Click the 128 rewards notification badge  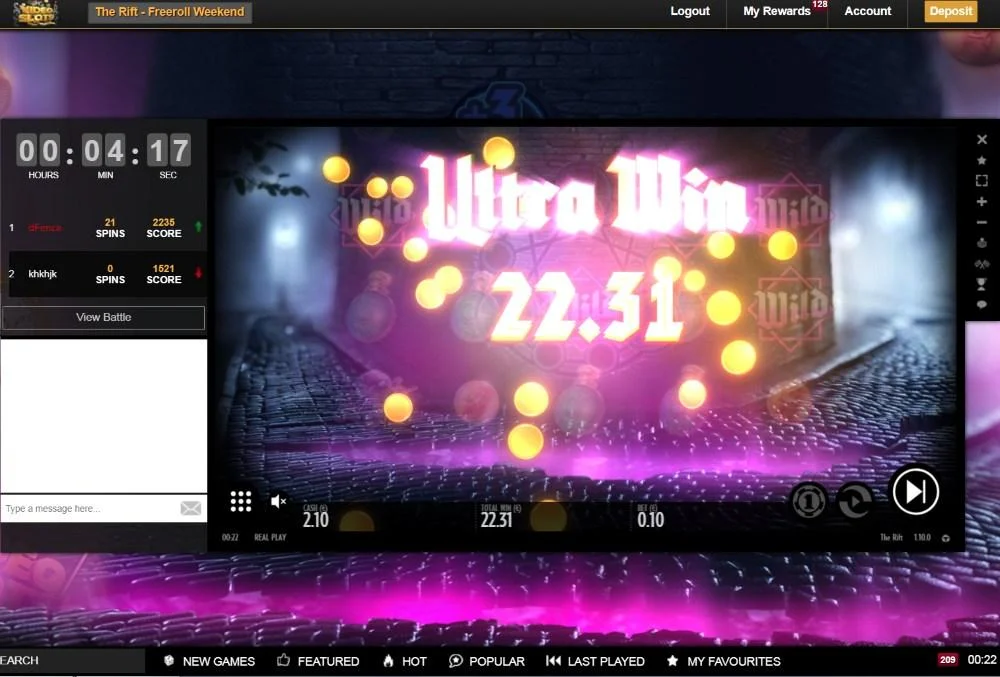(x=820, y=4)
